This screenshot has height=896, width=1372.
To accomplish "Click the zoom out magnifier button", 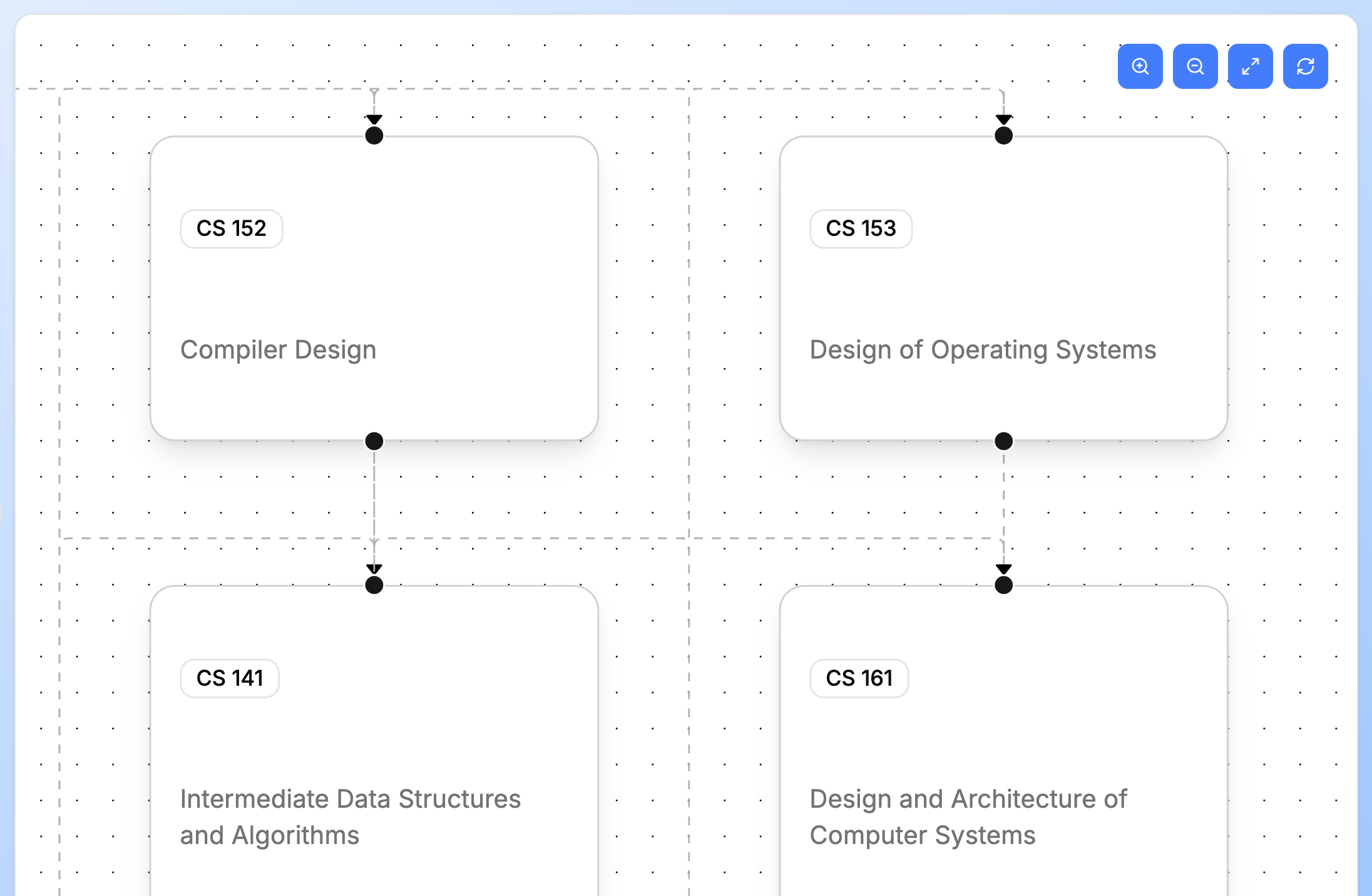I will tap(1195, 66).
